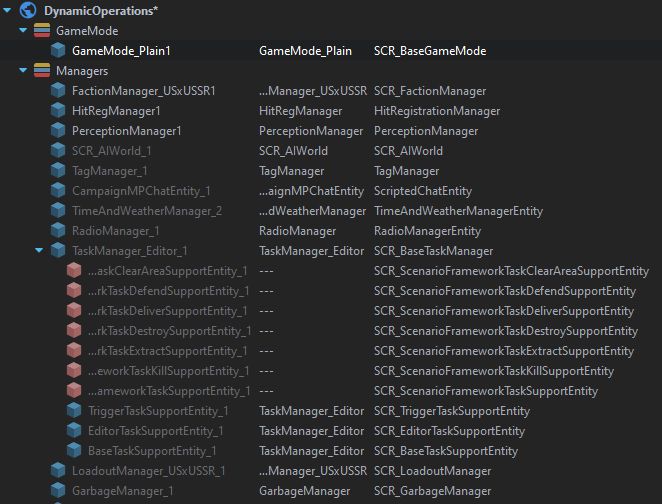Click the SCR_BaseGameMode class name
This screenshot has height=504, width=662.
(430, 51)
